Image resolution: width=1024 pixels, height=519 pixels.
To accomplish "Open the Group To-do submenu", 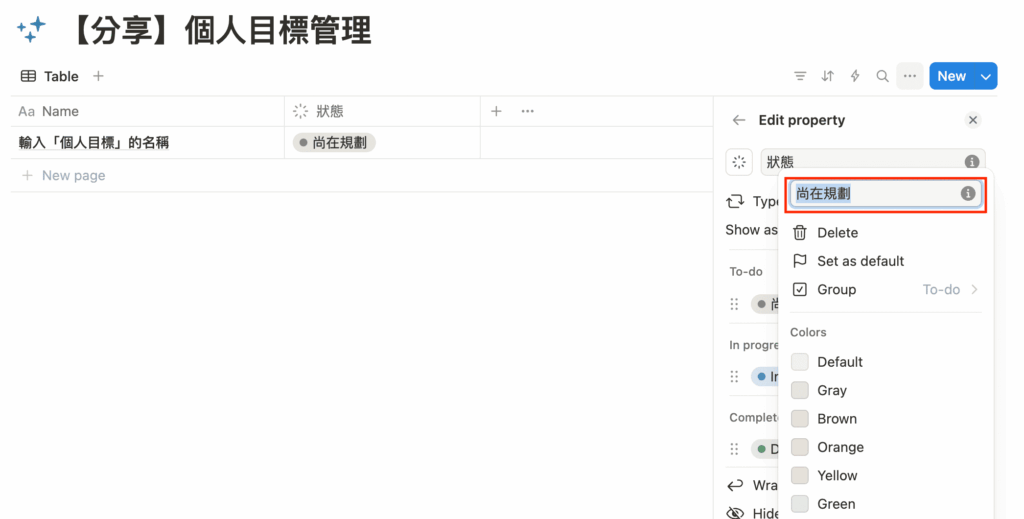I will coord(885,290).
